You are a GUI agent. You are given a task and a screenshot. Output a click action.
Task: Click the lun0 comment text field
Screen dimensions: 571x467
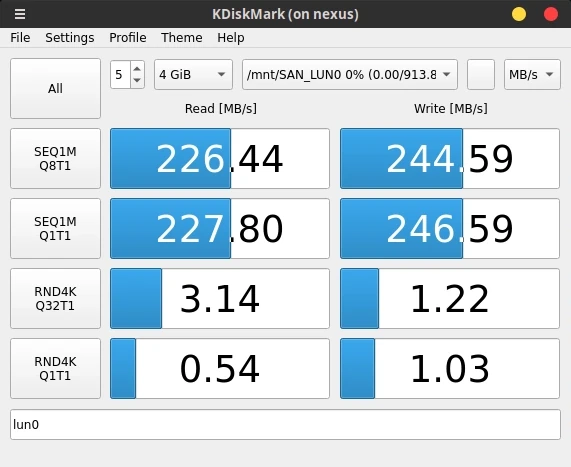pos(286,424)
